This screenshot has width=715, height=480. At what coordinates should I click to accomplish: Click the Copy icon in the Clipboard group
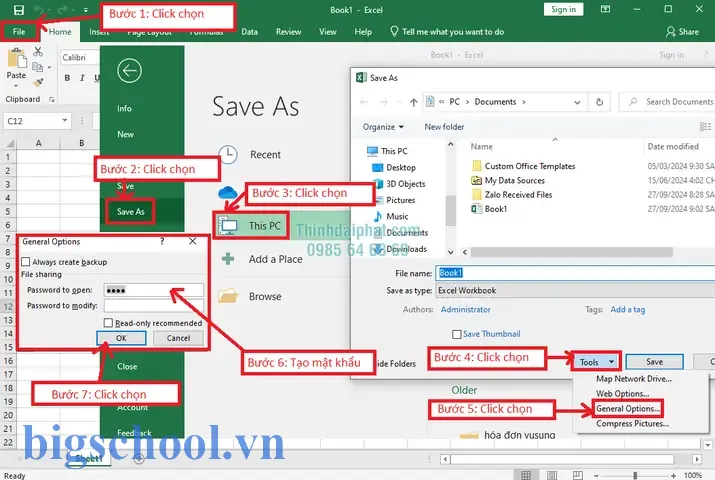(x=38, y=67)
